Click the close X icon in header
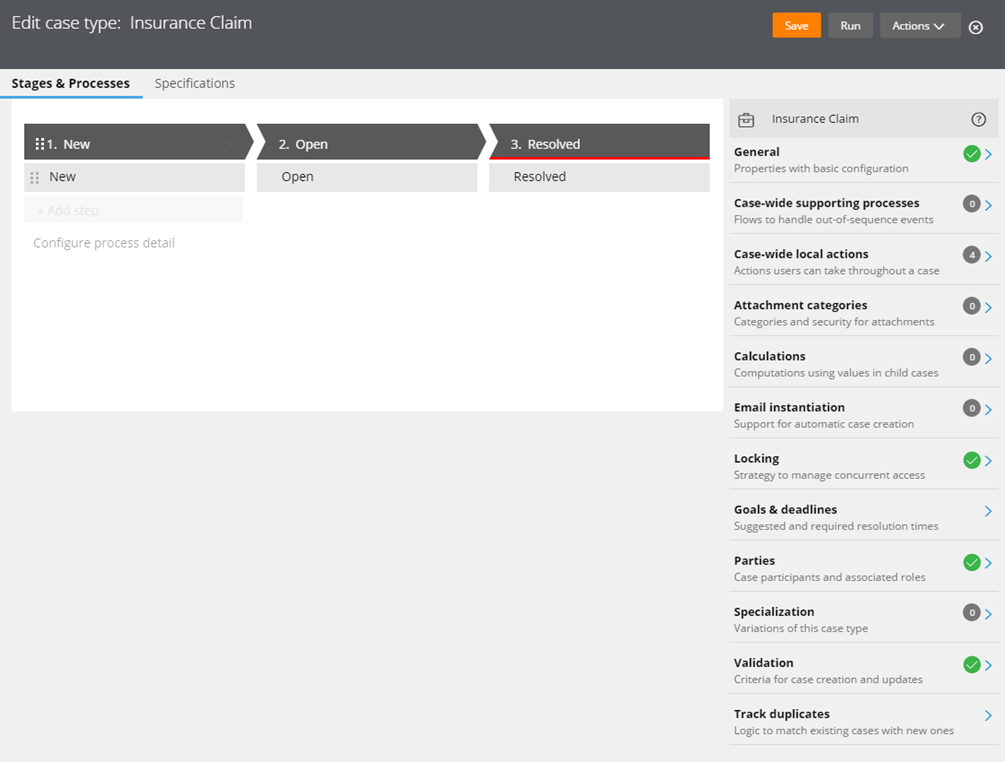 (976, 27)
